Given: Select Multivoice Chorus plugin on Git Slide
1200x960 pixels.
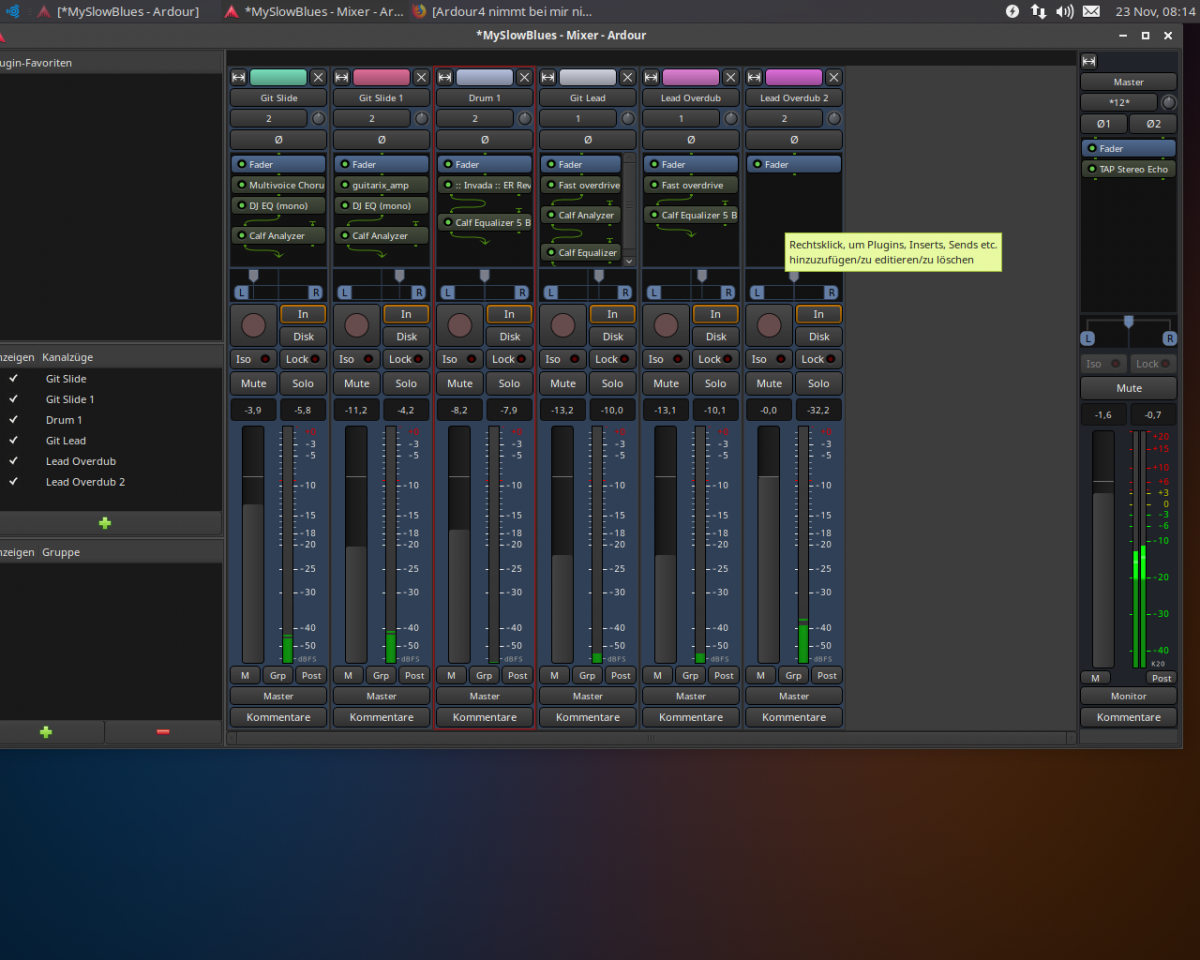Looking at the screenshot, I should click(279, 185).
